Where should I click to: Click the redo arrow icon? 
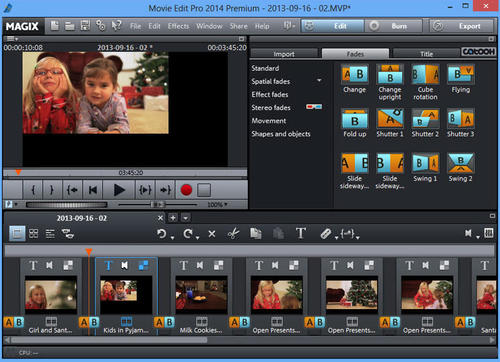tap(188, 234)
